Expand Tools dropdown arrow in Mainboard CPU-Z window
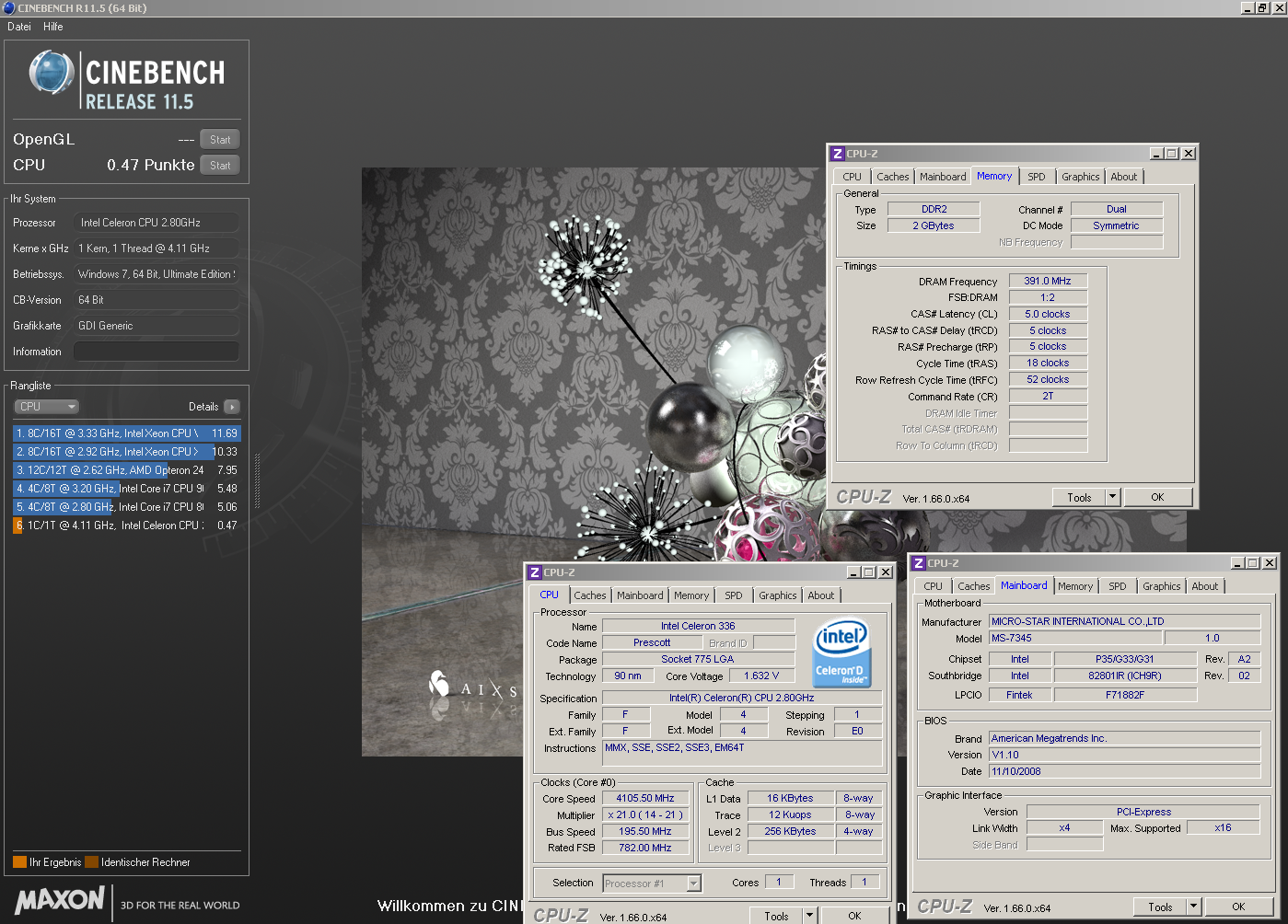 pos(1193,907)
